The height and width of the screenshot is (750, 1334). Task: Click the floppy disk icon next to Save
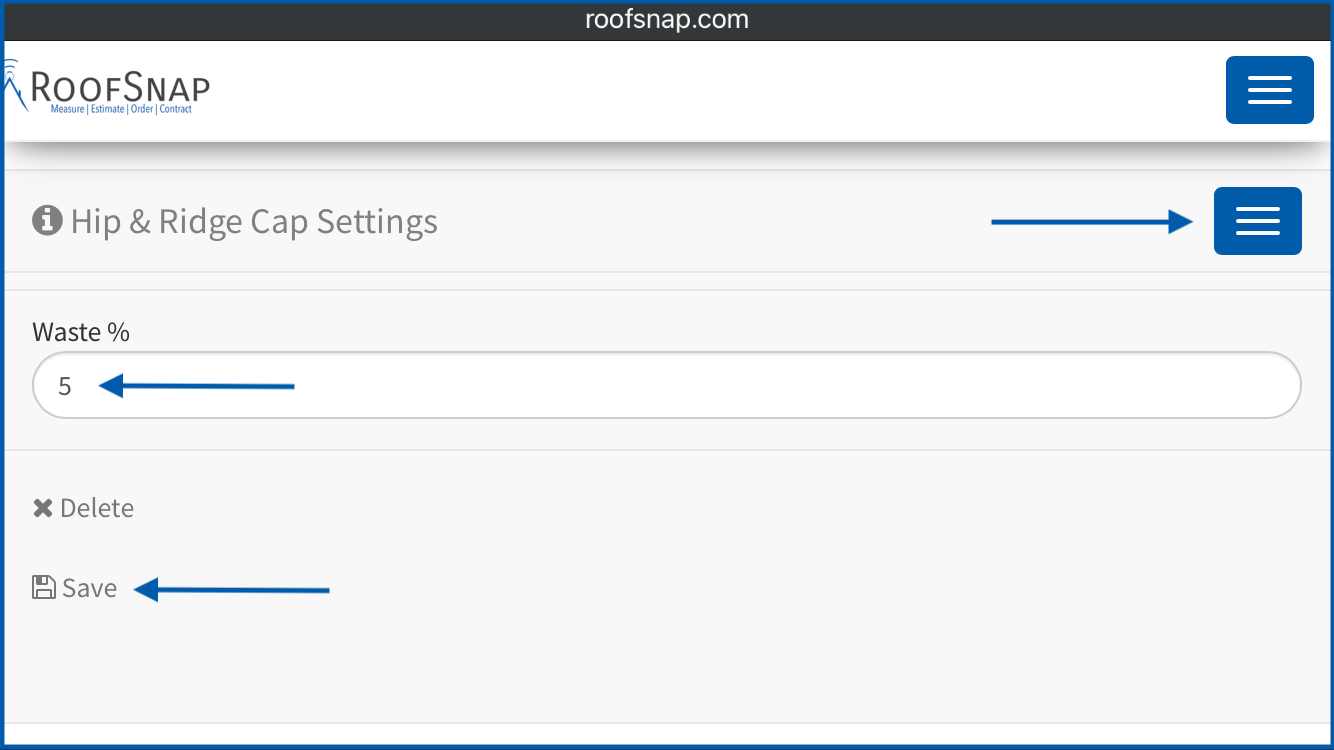click(44, 587)
